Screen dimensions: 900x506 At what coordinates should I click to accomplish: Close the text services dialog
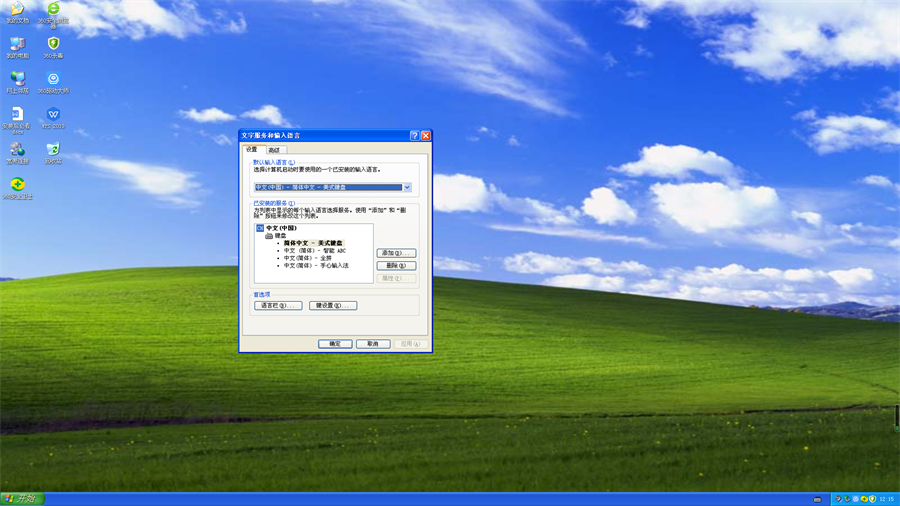[x=426, y=135]
